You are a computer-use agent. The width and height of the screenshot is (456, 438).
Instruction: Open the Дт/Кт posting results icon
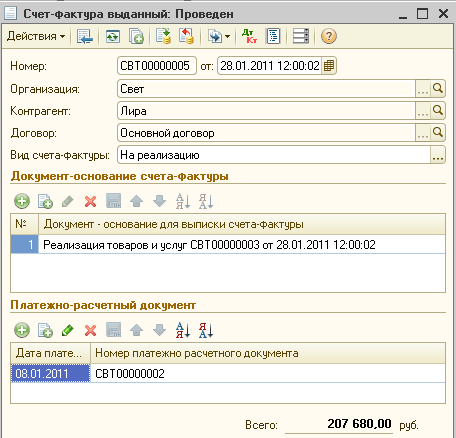pyautogui.click(x=250, y=36)
